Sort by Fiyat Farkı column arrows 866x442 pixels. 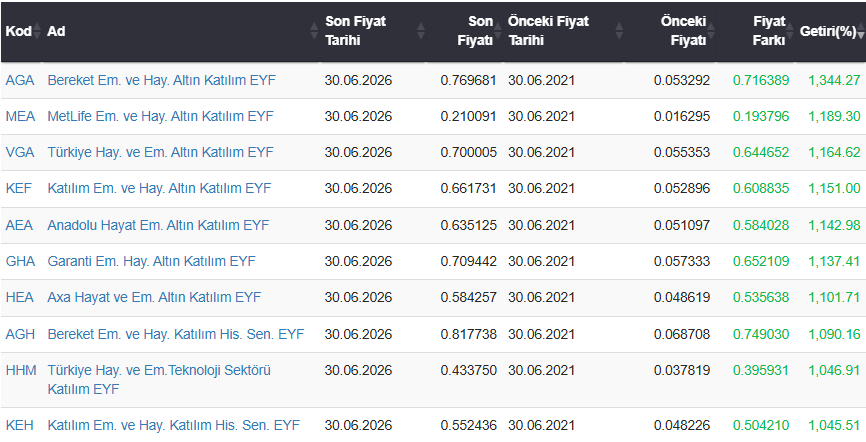click(790, 31)
